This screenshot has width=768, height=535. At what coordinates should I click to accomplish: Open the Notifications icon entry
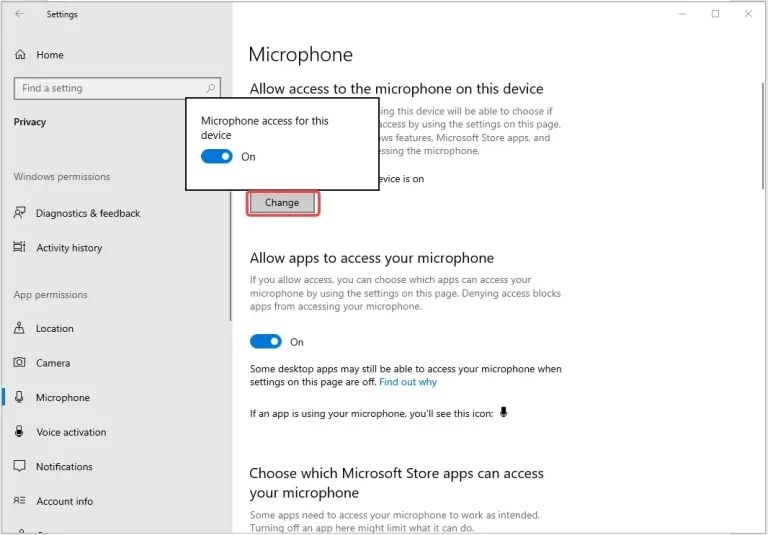[x=20, y=467]
